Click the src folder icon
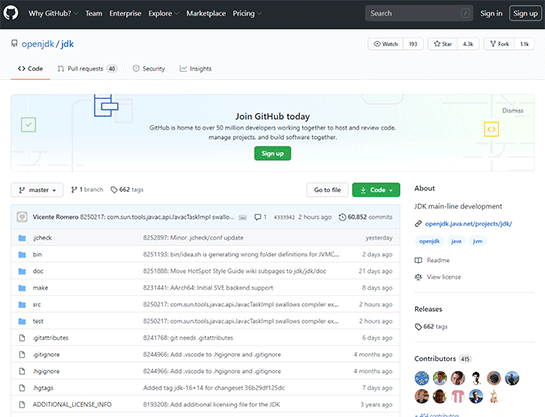Screen dimensions: 545x417 tap(22, 305)
